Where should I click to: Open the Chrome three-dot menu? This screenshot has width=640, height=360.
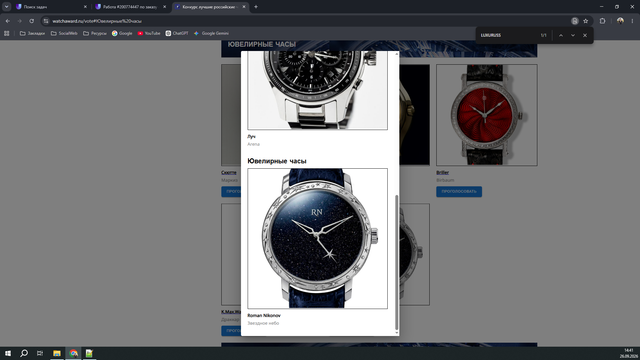pos(632,21)
